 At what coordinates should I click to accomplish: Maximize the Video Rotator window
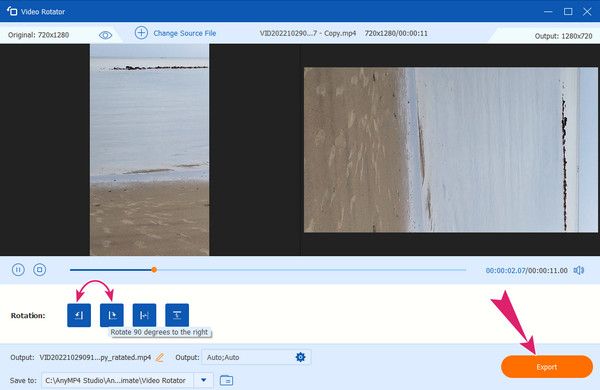point(568,11)
